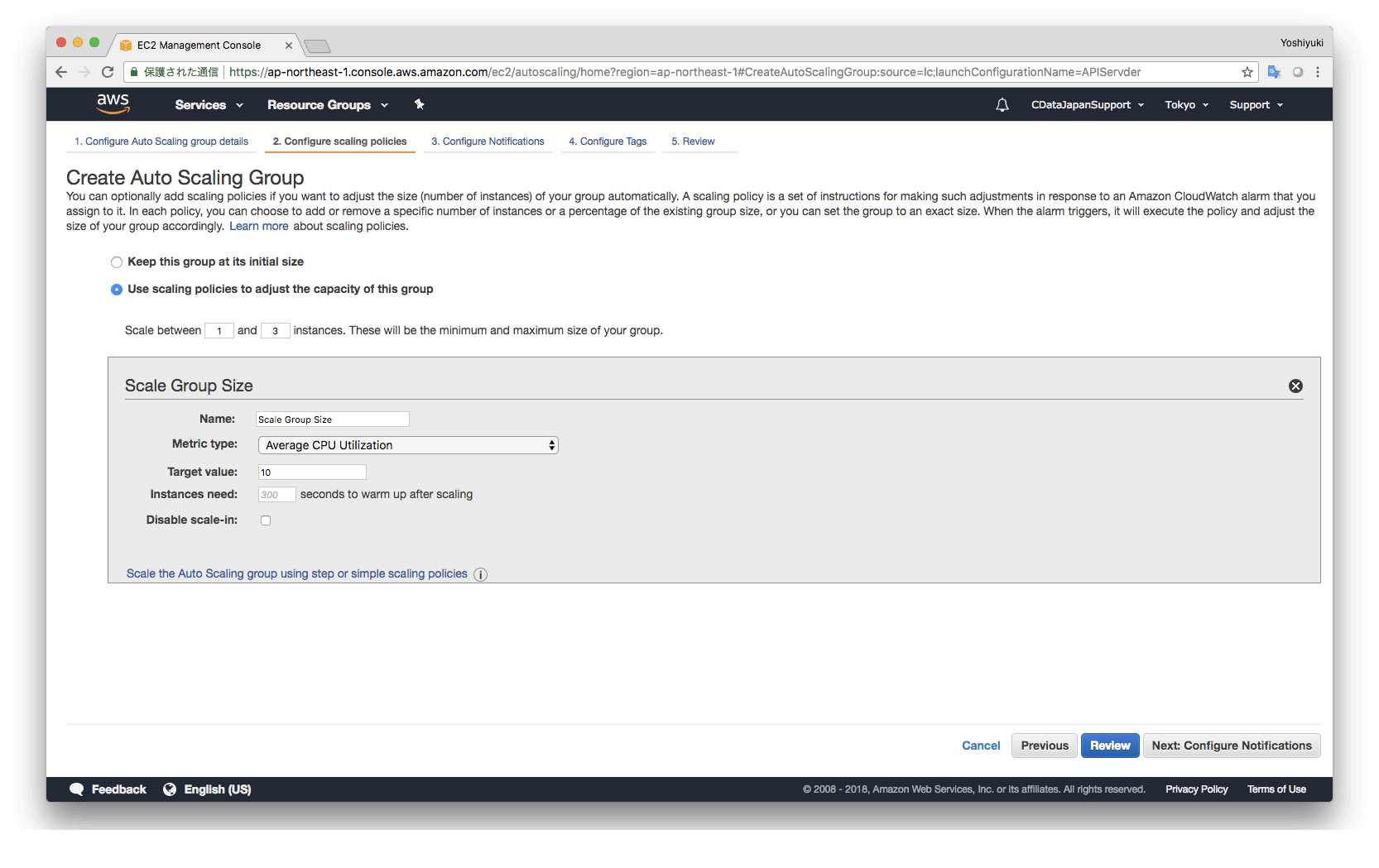Select Keep this group at its initial size
Image resolution: width=1379 pixels, height=868 pixels.
117,262
